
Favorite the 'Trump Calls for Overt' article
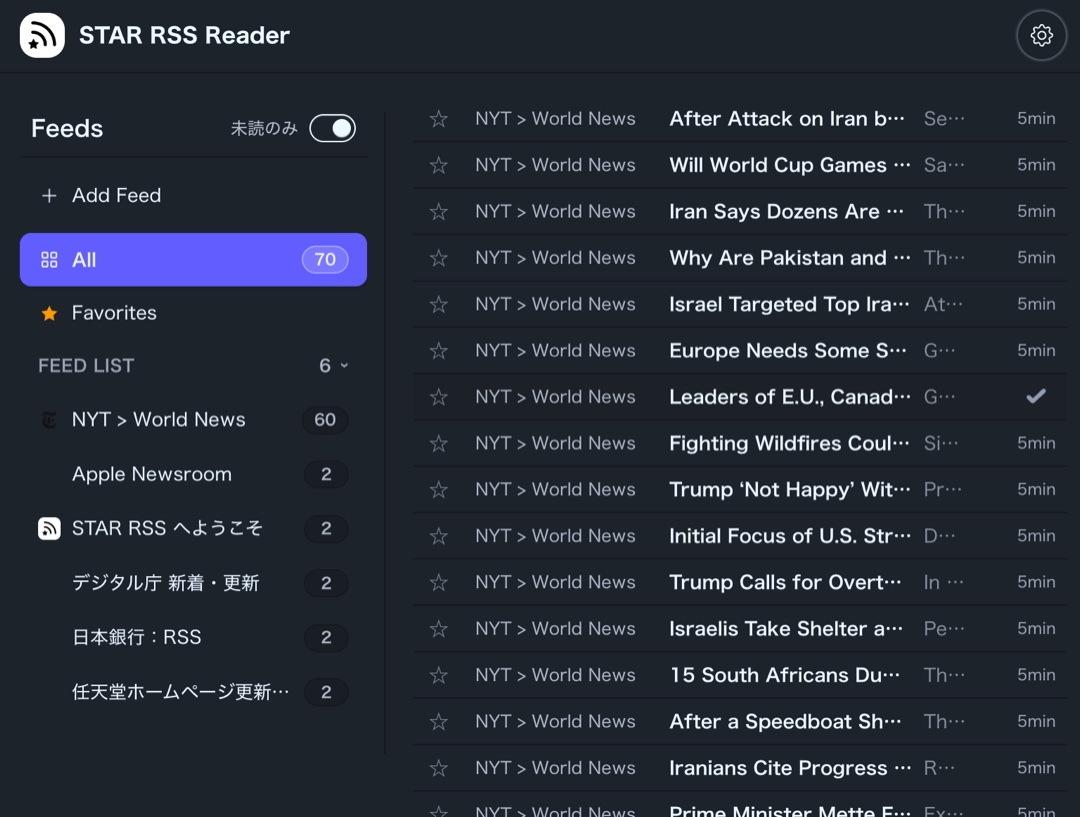tap(438, 582)
